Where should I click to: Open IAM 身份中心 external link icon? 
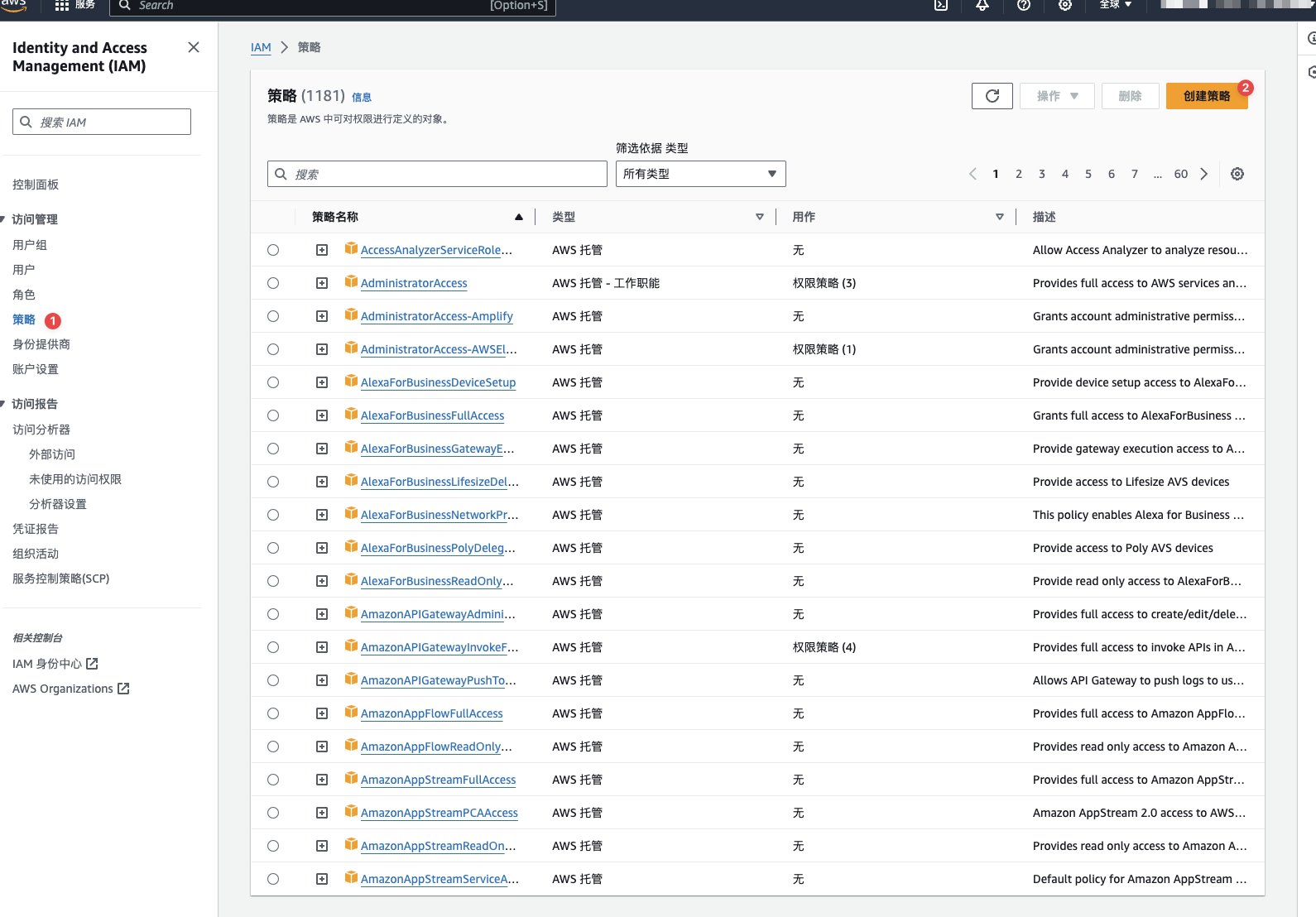point(93,664)
